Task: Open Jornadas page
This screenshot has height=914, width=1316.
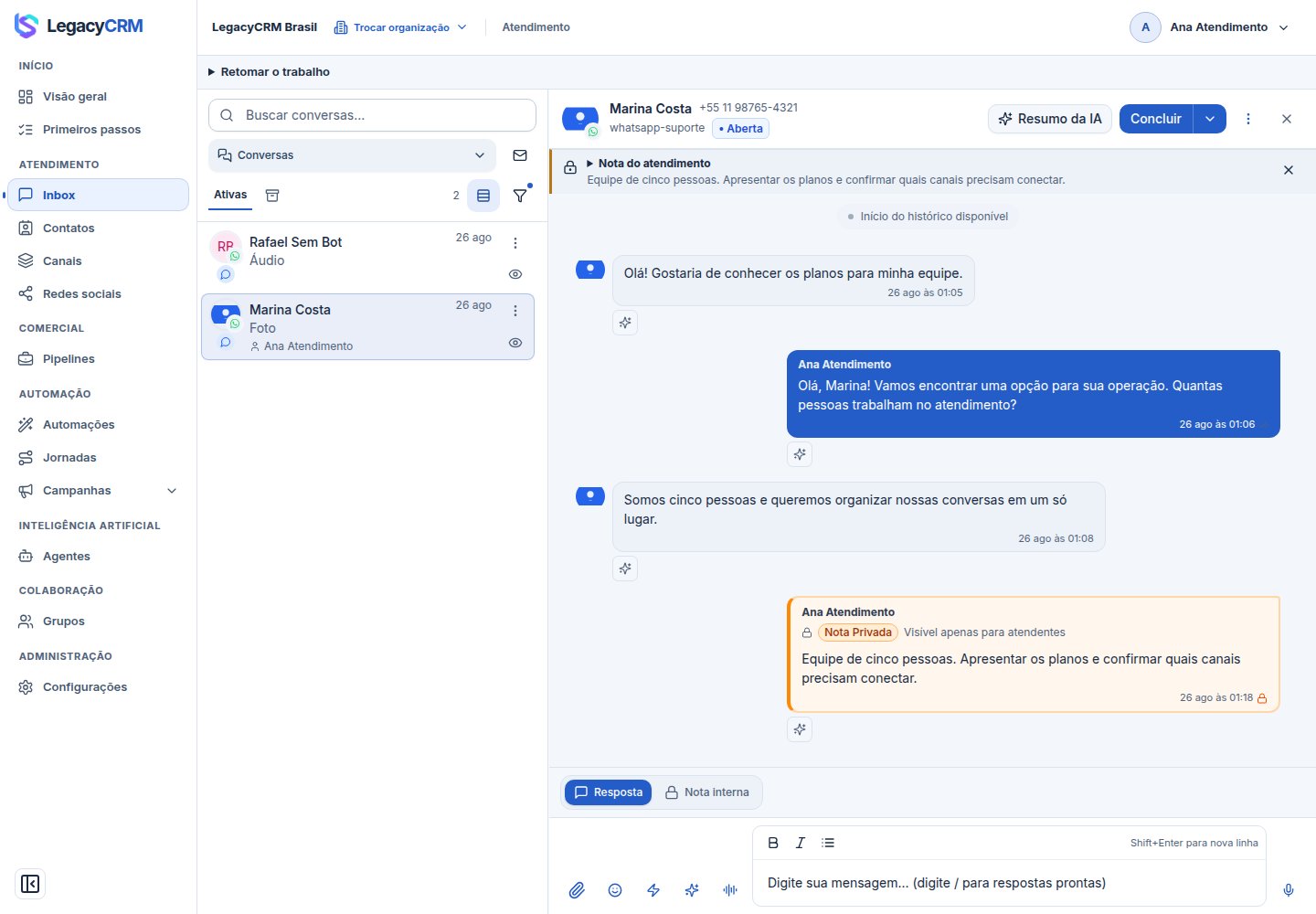Action: [x=98, y=458]
